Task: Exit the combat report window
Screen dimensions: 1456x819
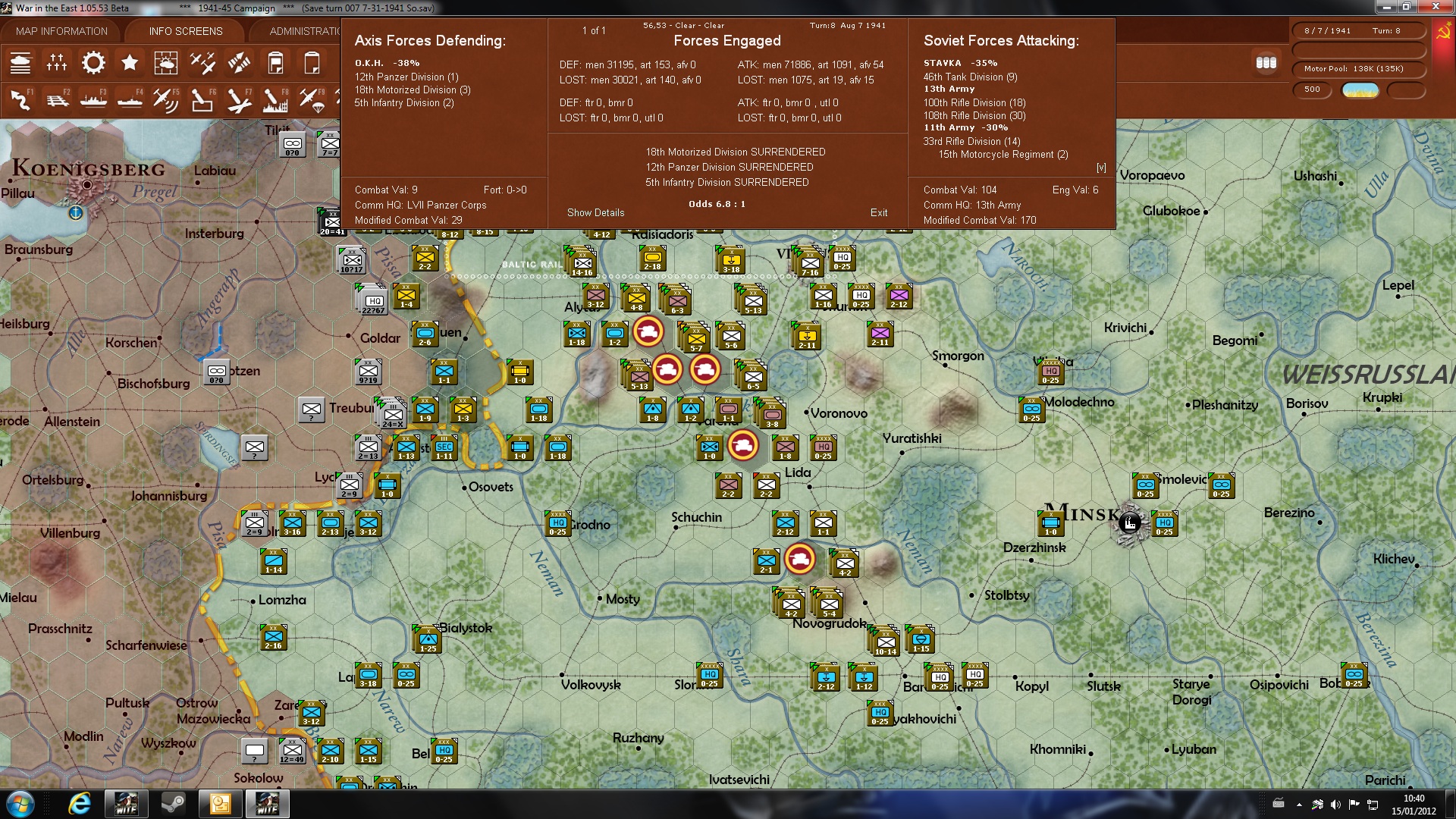Action: coord(879,213)
